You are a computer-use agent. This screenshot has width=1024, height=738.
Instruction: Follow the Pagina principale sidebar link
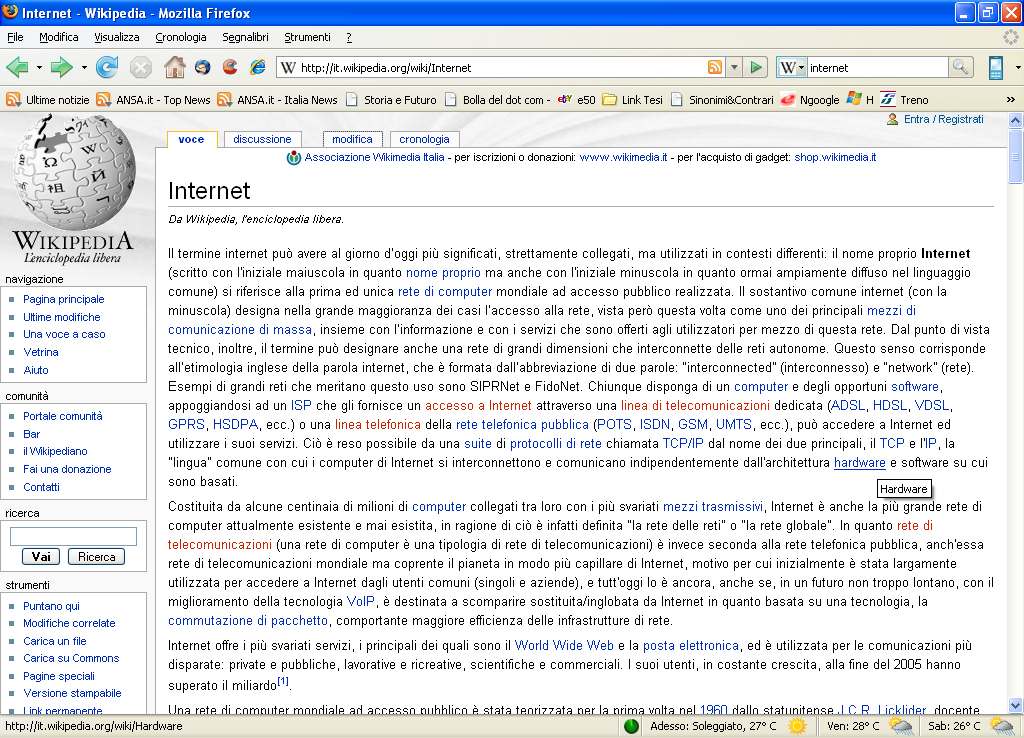[x=63, y=299]
